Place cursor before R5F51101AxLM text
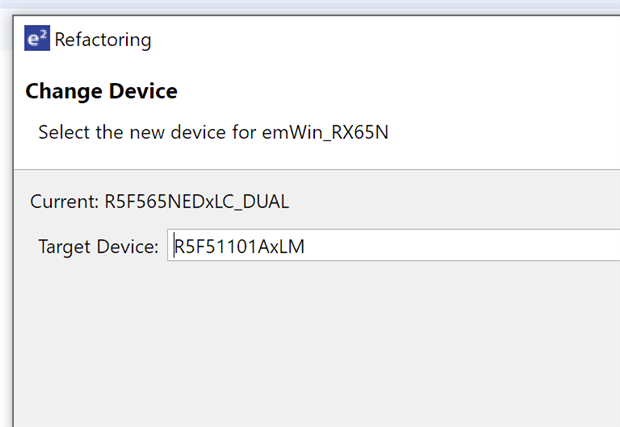Viewport: 620px width, 427px height. (175, 246)
